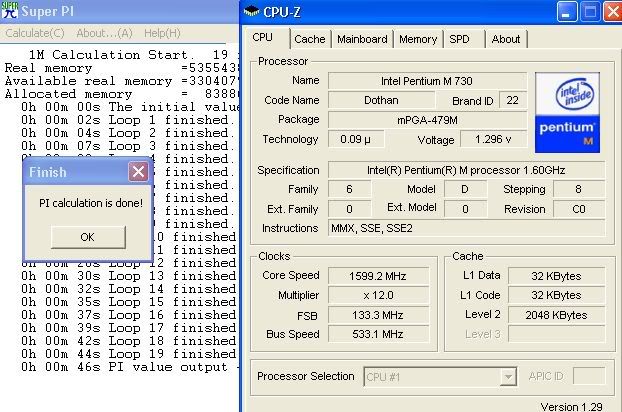622x412 pixels.
Task: Click the Level 2 value 2048 KBytes
Action: click(556, 315)
